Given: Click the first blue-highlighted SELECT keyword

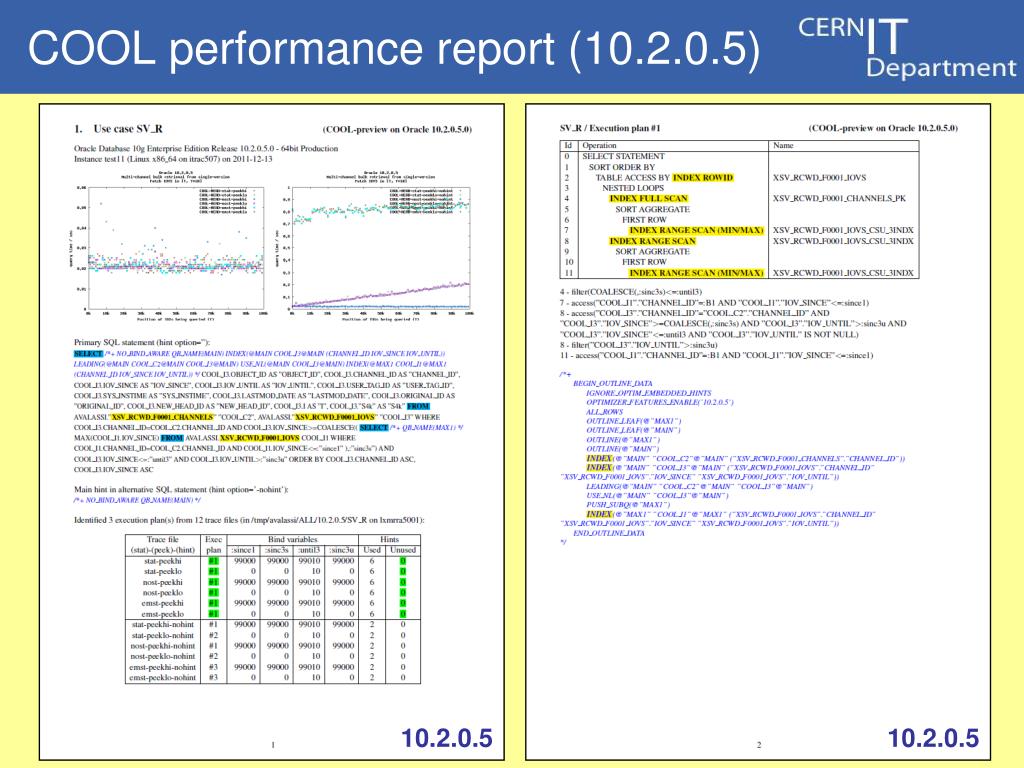Looking at the screenshot, I should (x=88, y=353).
